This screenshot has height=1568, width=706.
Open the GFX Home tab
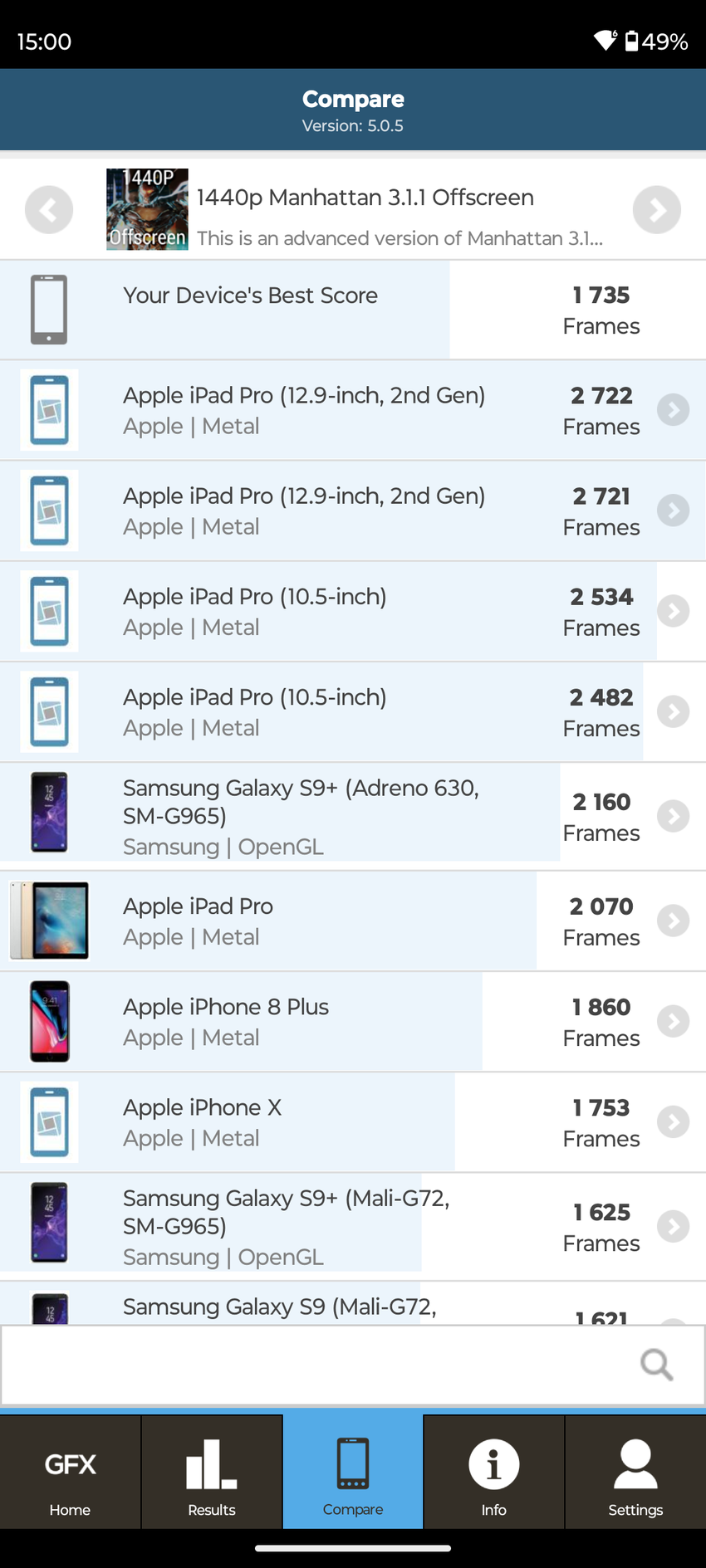coord(70,1472)
